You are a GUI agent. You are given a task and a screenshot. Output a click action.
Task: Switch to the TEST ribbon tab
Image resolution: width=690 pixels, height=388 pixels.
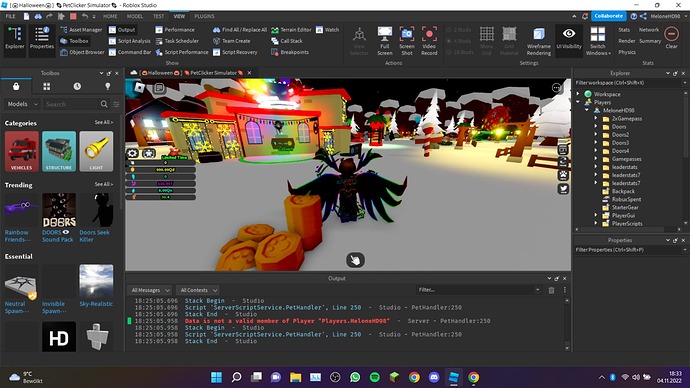pyautogui.click(x=158, y=16)
